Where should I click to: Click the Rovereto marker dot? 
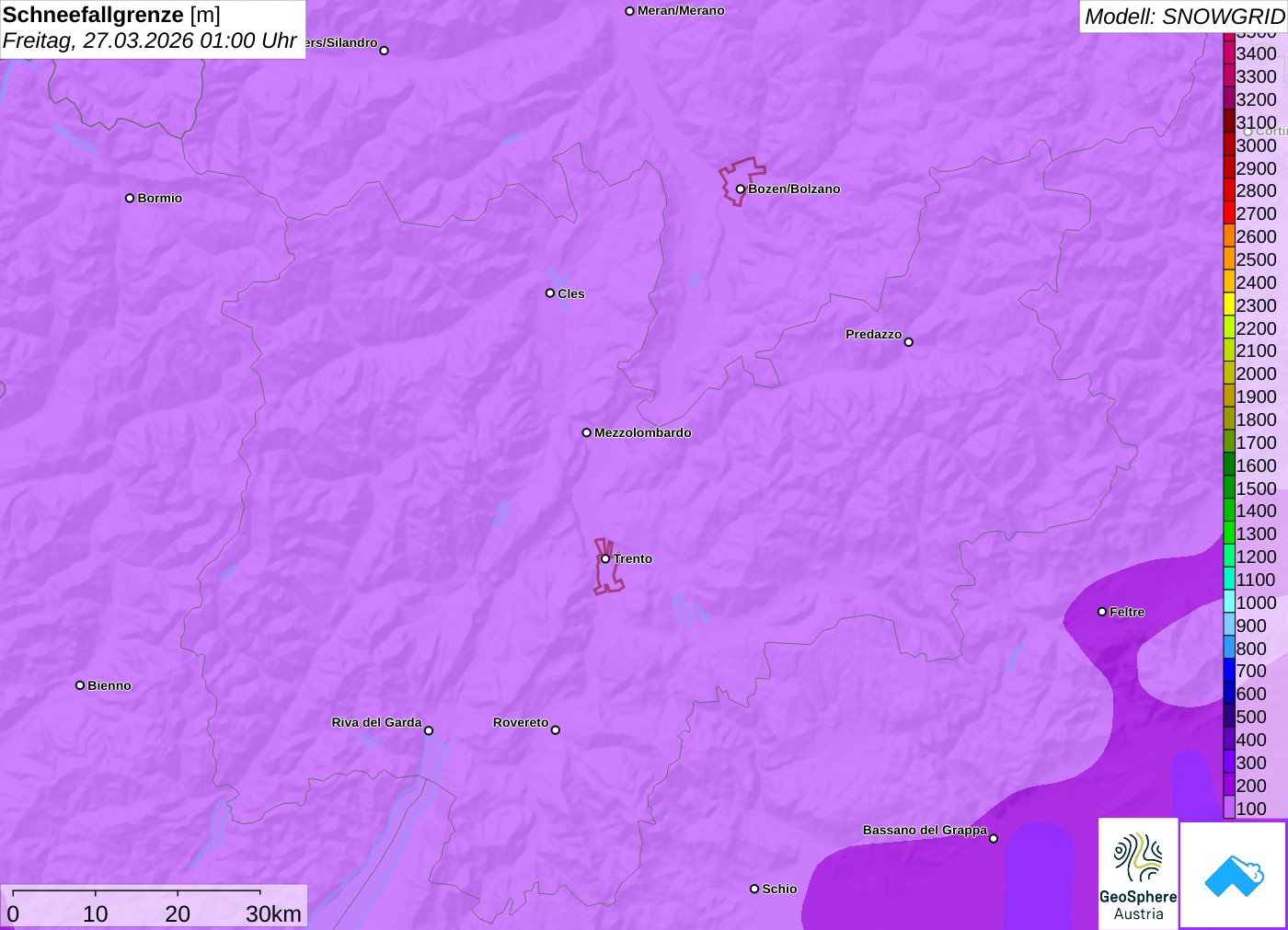(556, 730)
